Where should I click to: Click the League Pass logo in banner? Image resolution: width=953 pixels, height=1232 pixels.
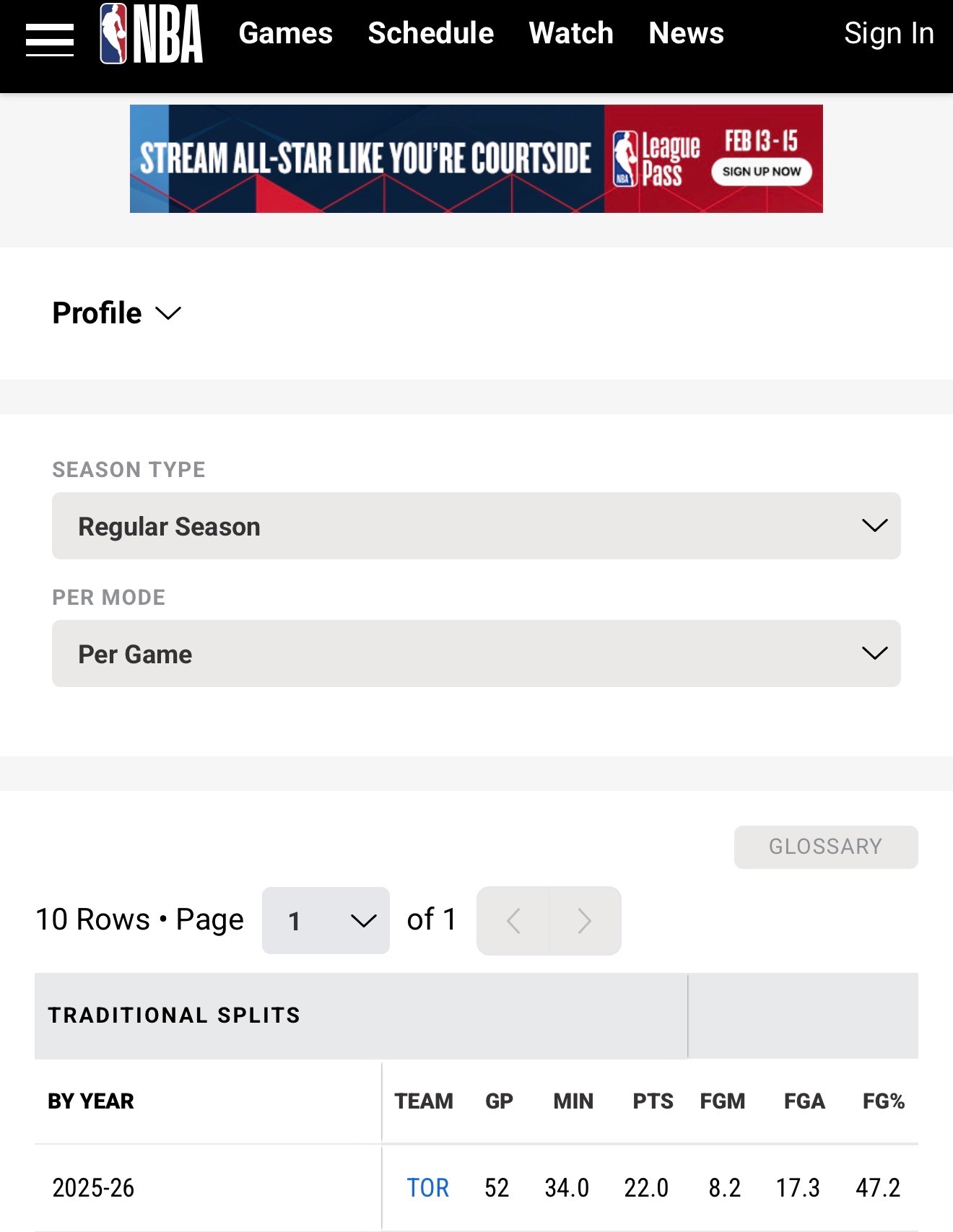(656, 159)
